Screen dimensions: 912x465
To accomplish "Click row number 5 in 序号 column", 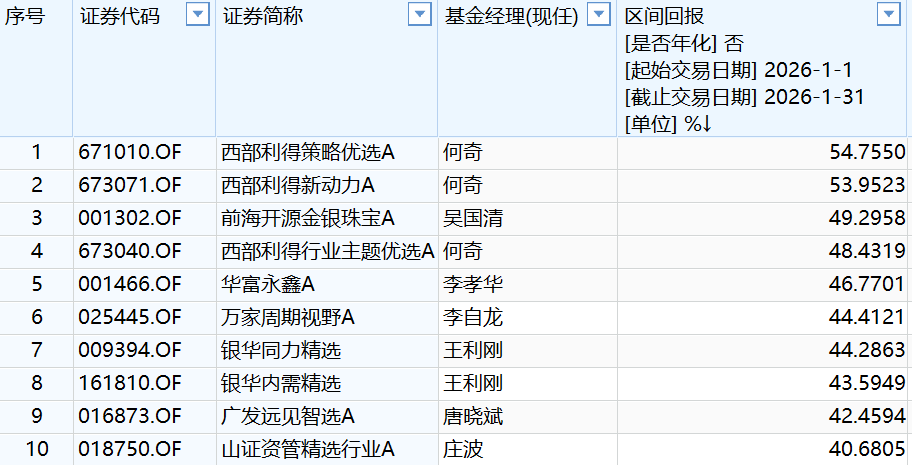I will click(37, 284).
